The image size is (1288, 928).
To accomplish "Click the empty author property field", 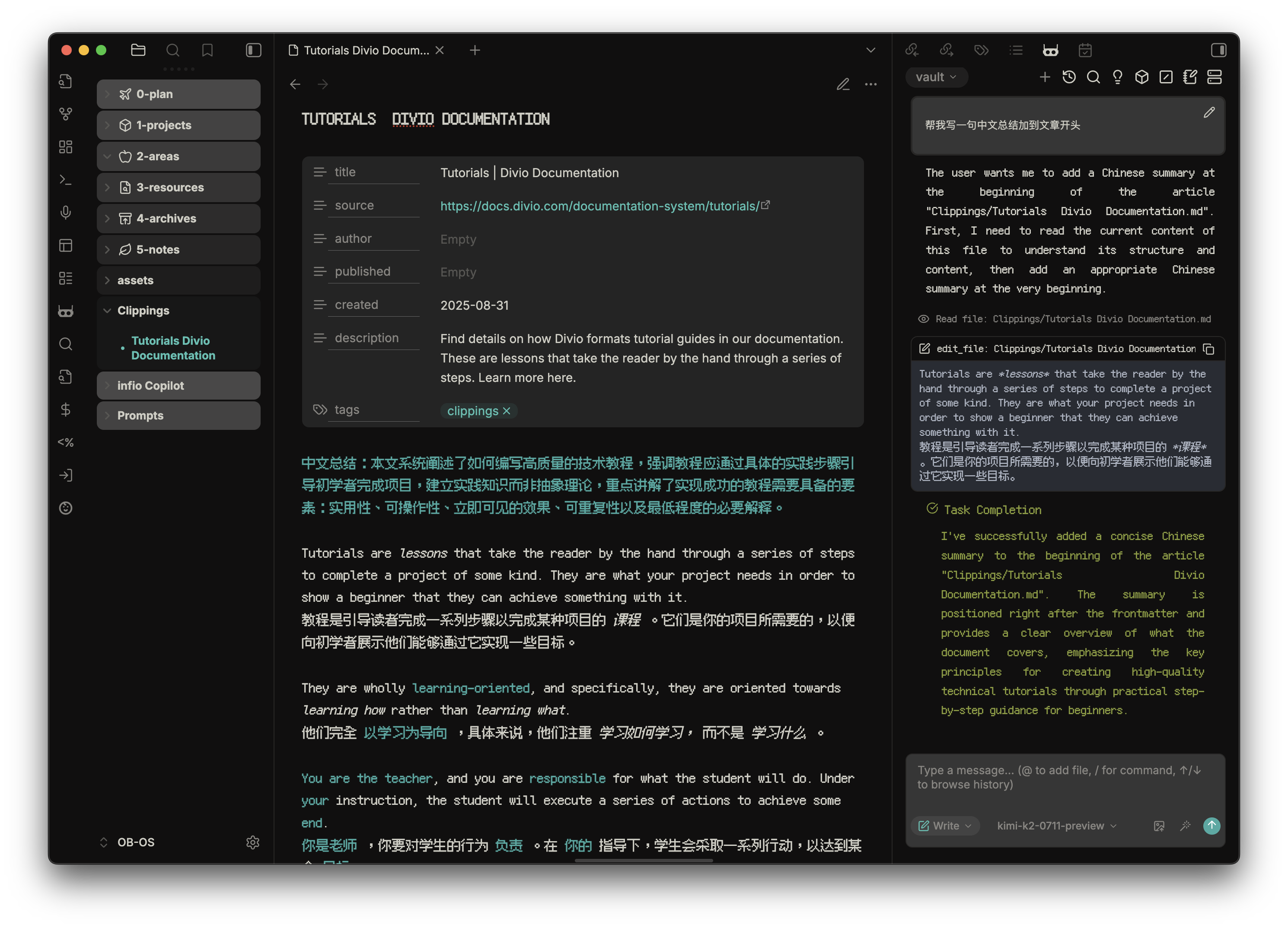I will coord(458,239).
